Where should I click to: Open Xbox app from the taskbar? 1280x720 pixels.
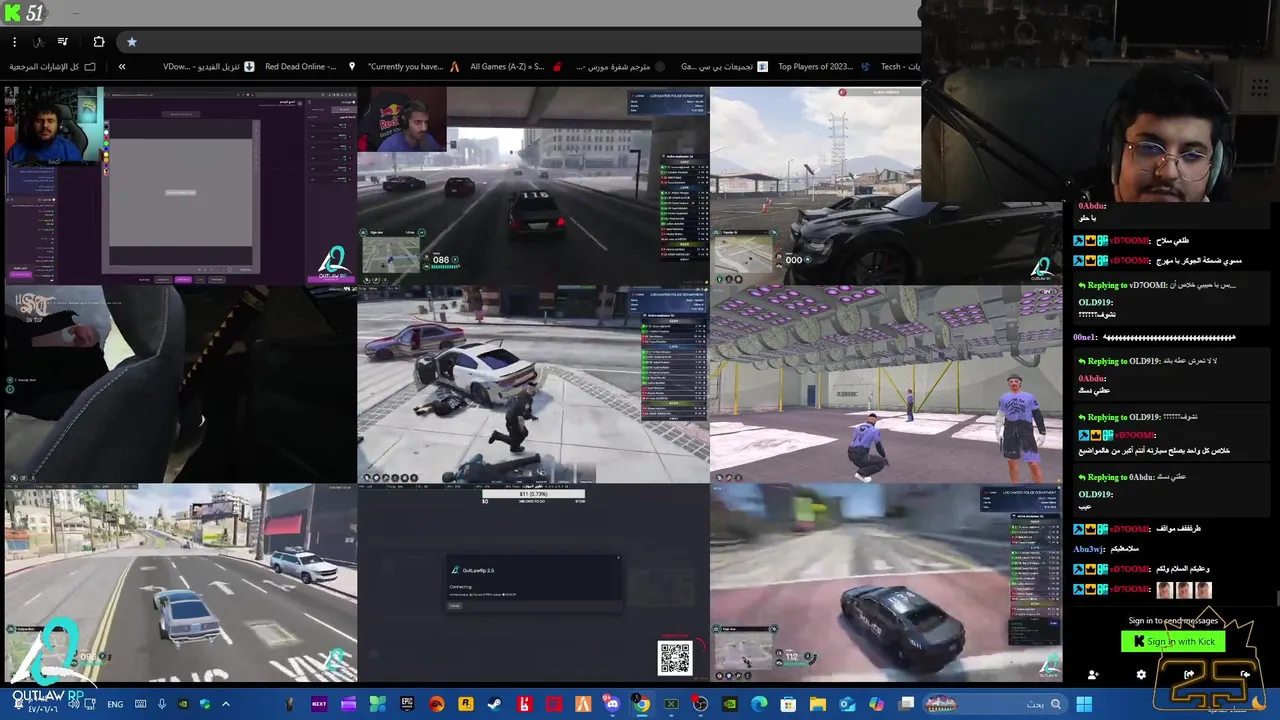click(x=671, y=704)
